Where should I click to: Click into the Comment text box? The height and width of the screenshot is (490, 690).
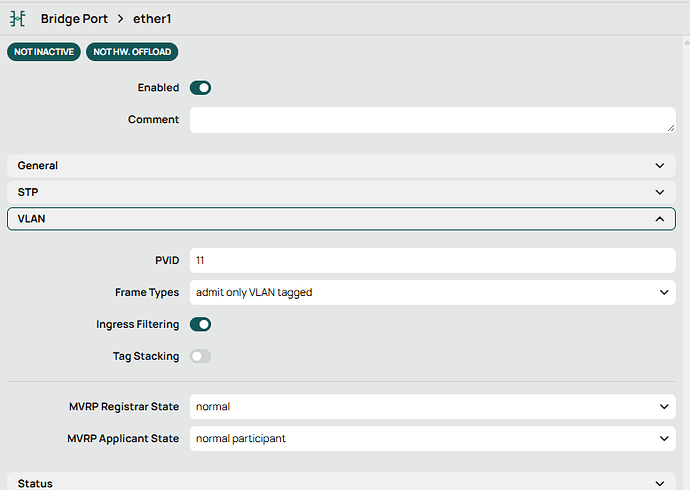pyautogui.click(x=430, y=120)
